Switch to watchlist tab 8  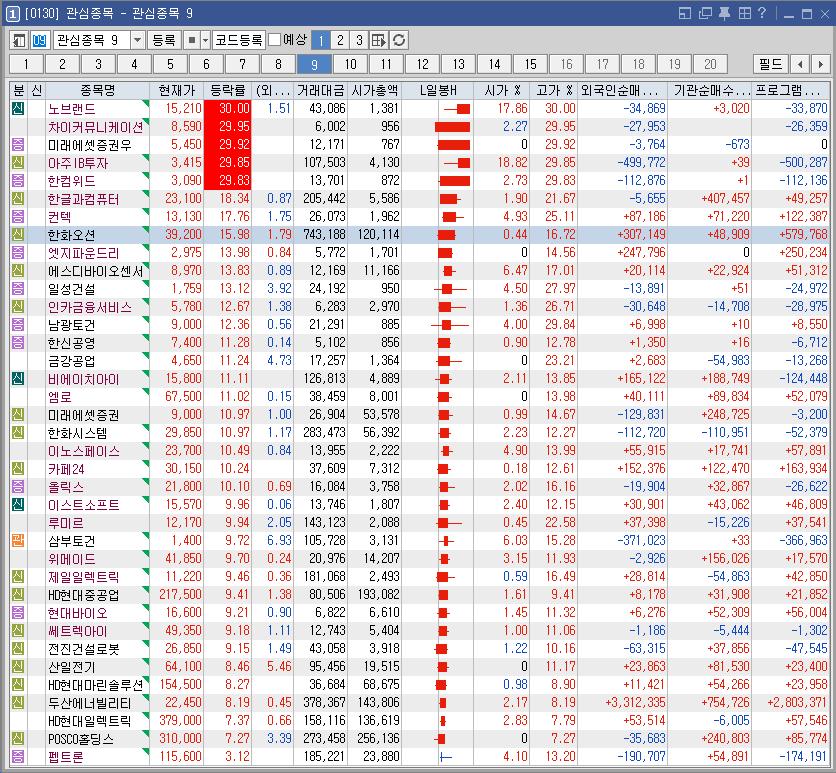click(x=278, y=65)
